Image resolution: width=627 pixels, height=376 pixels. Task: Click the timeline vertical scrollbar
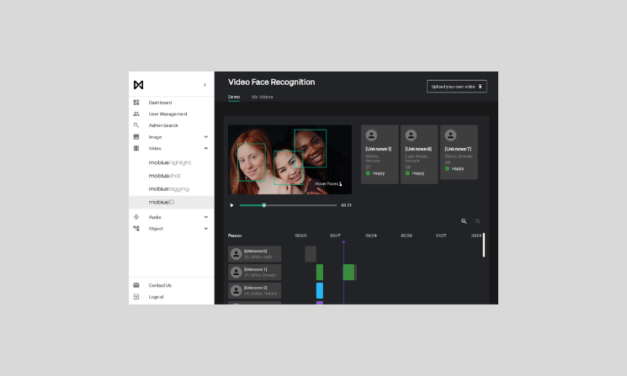tap(484, 245)
